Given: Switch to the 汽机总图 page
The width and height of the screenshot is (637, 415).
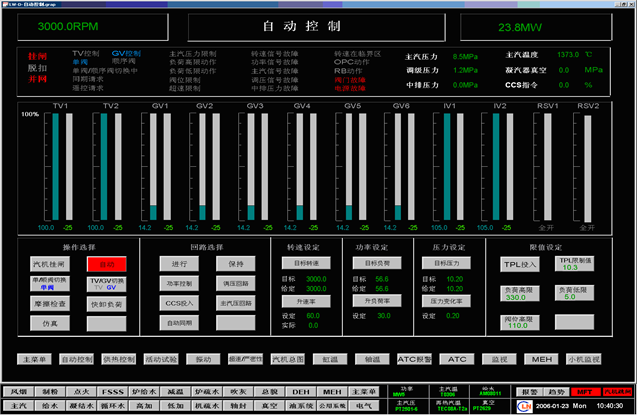Looking at the screenshot, I should coord(288,359).
